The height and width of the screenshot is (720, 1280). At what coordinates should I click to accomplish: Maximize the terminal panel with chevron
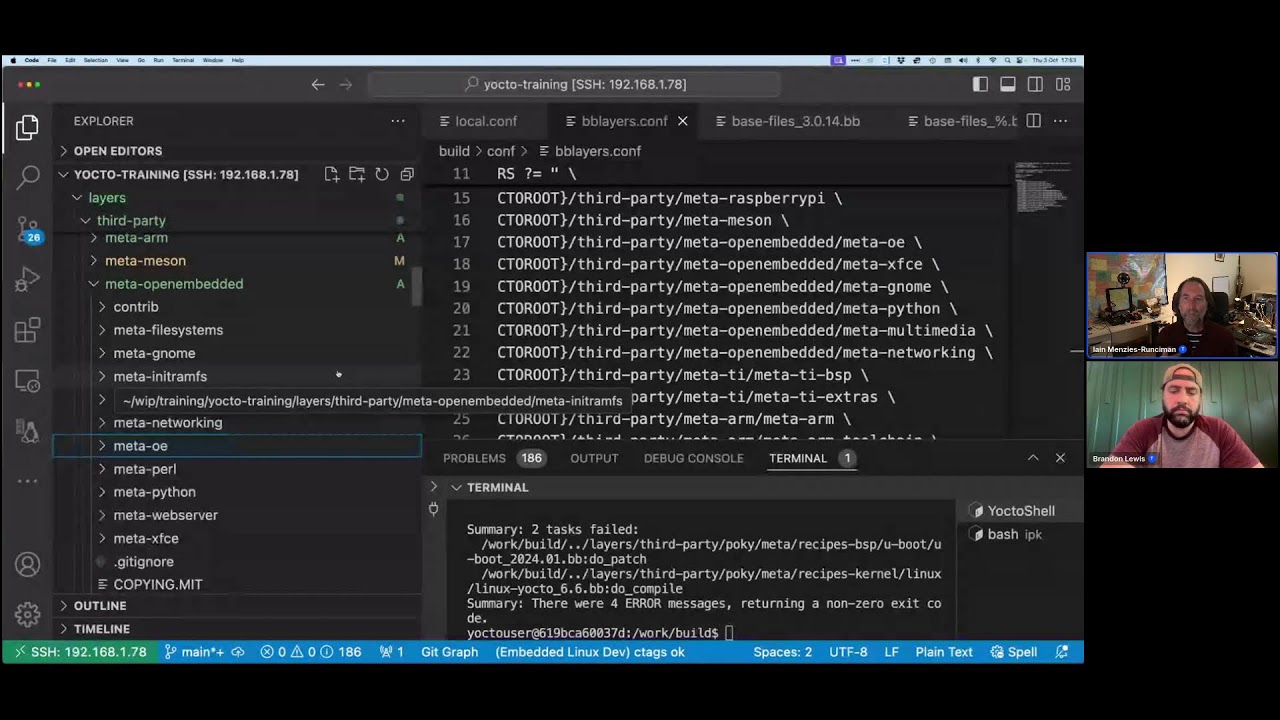pyautogui.click(x=1033, y=458)
